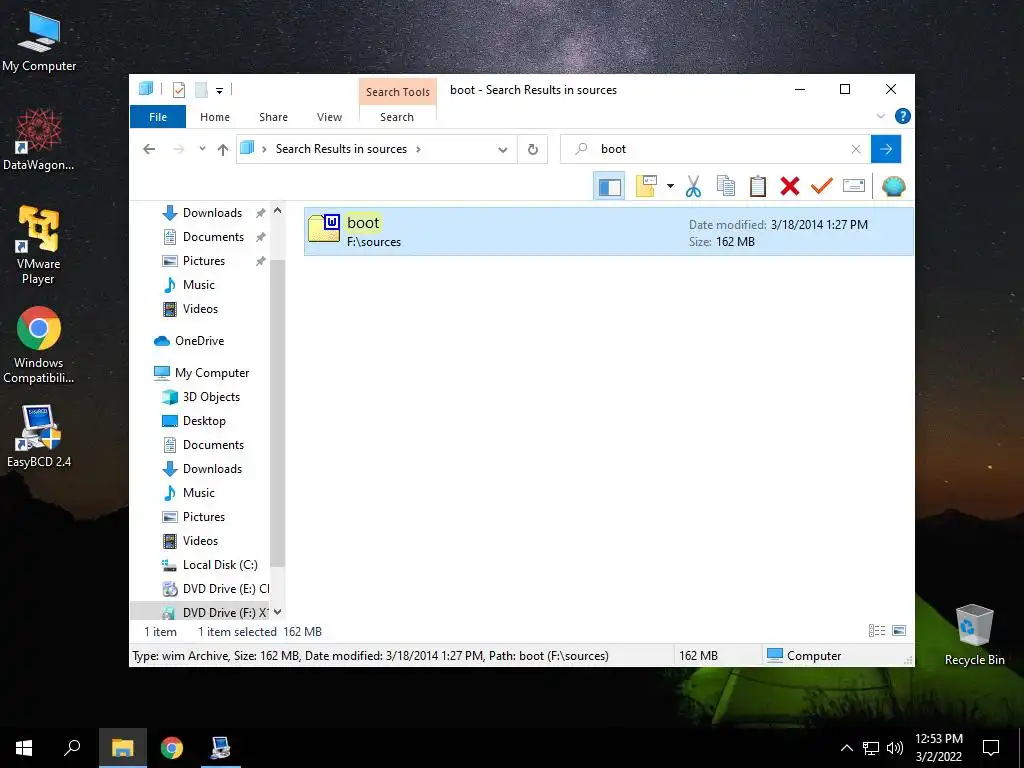
Task: Select My Computer in navigation pane
Action: tap(212, 373)
